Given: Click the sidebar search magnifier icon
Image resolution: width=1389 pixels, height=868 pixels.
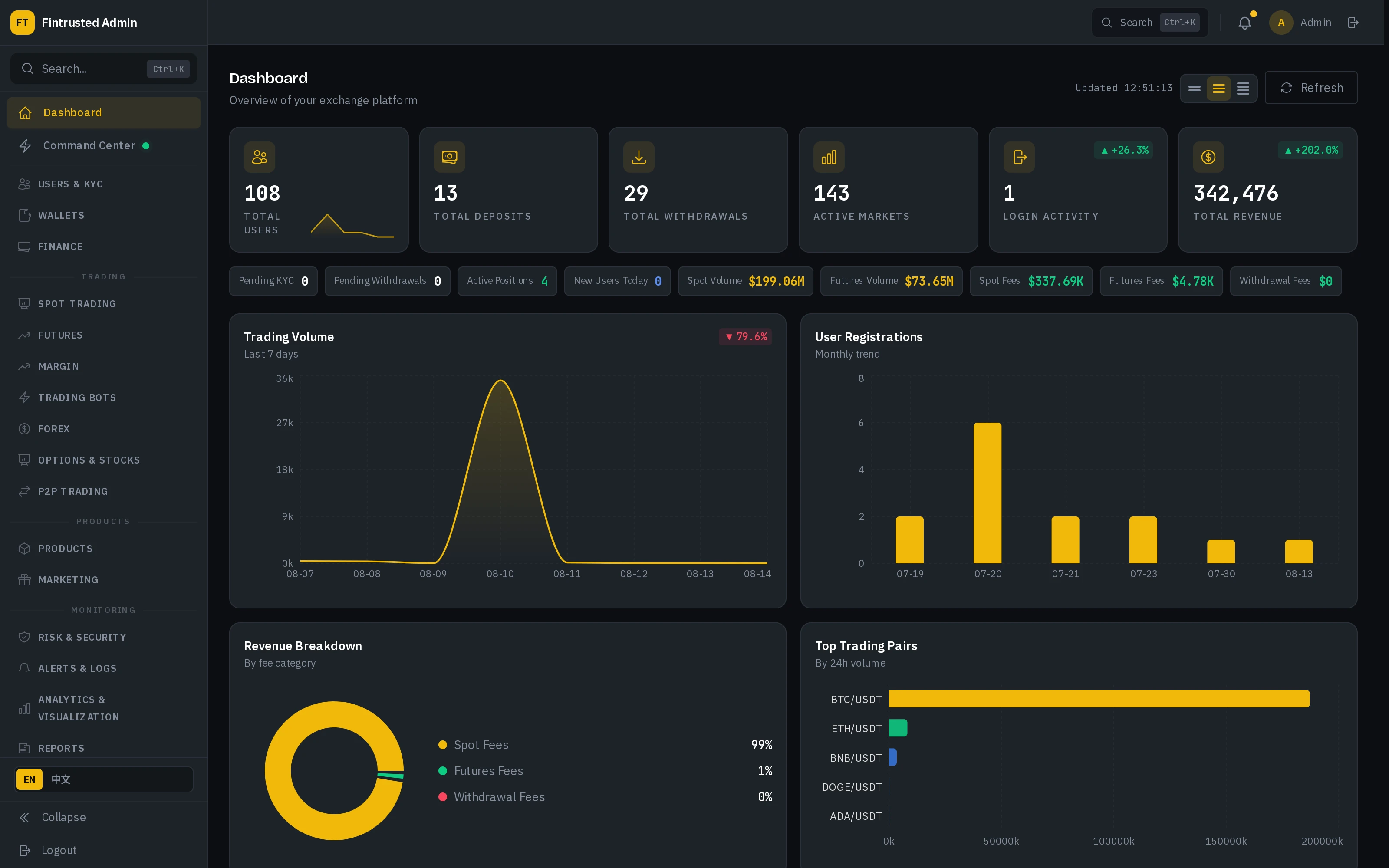Looking at the screenshot, I should (27, 69).
